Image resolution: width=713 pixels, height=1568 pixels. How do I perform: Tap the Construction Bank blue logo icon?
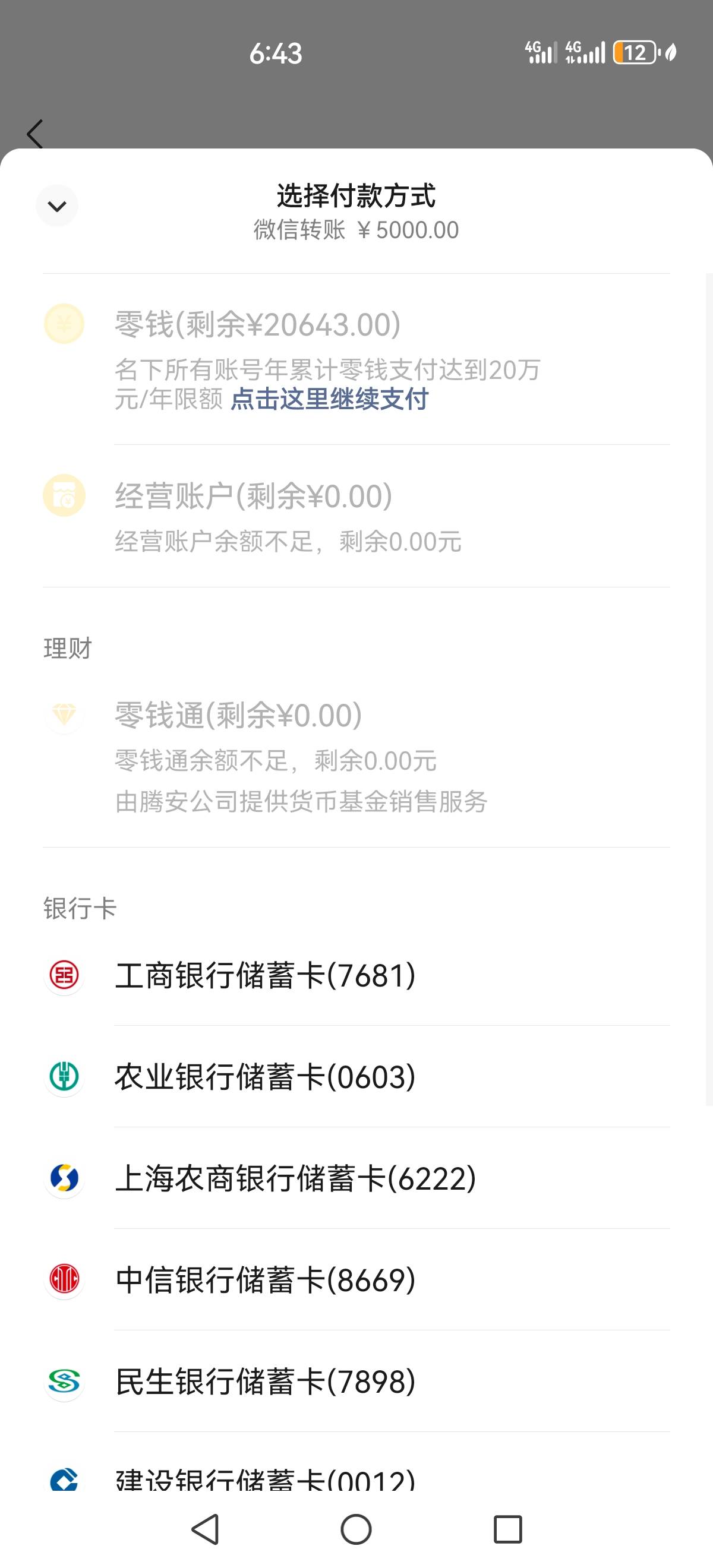[64, 1478]
